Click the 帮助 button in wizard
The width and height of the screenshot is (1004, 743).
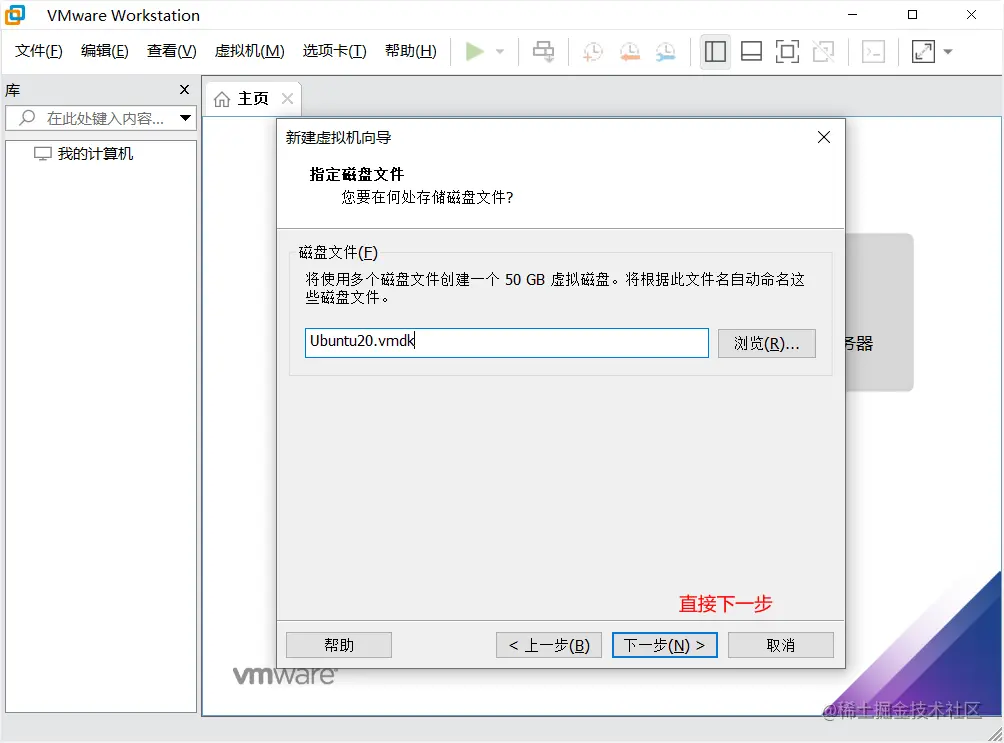coord(339,645)
